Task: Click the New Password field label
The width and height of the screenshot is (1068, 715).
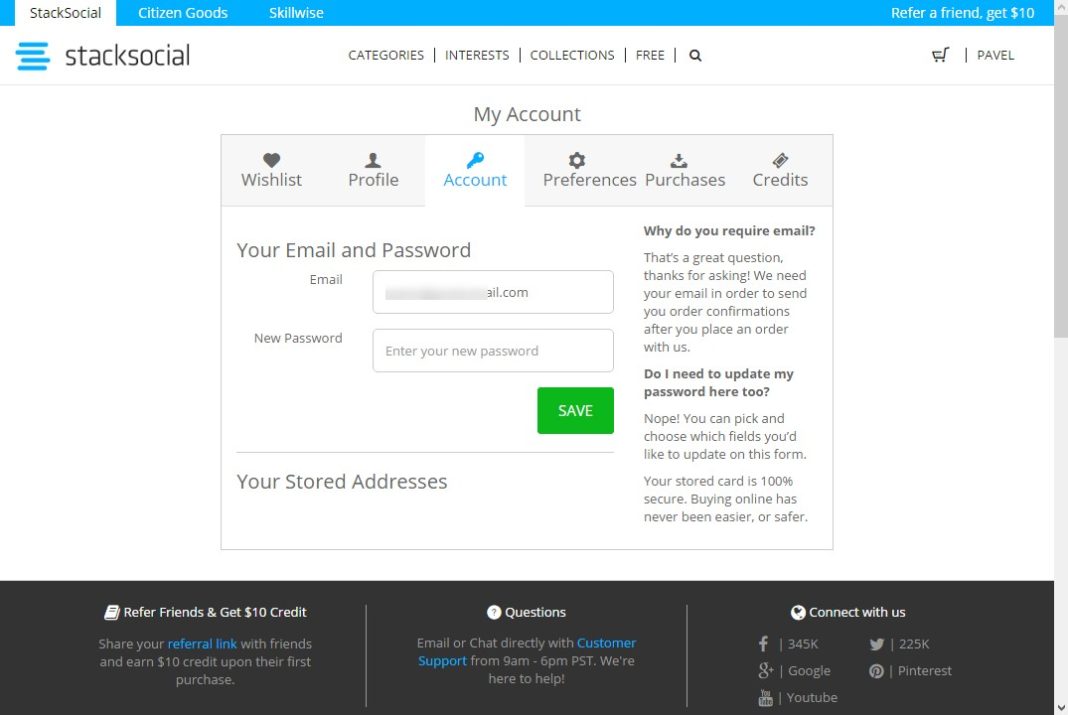Action: pos(298,338)
